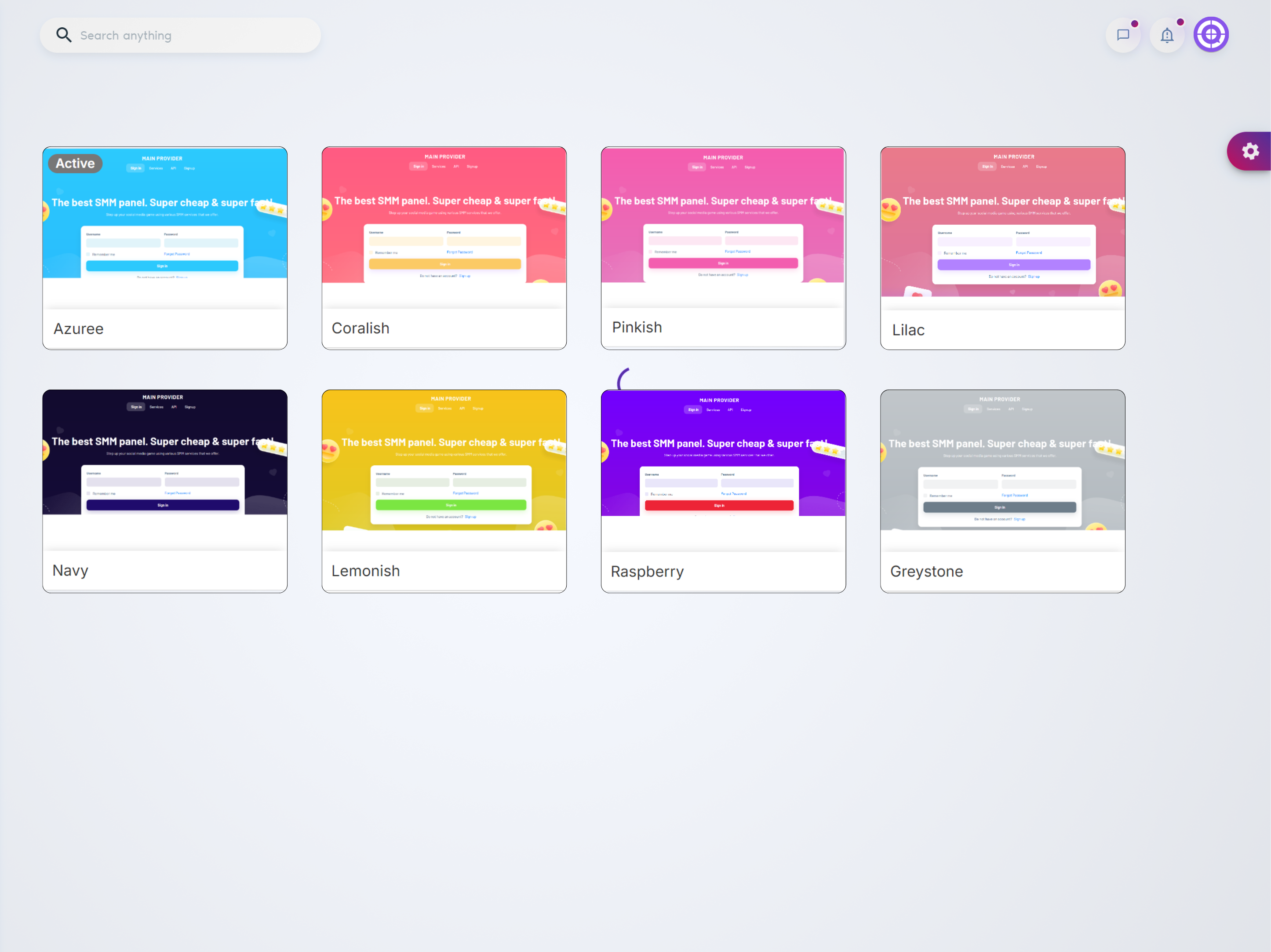The image size is (1271, 952).
Task: Click the Coralish theme name label
Action: pyautogui.click(x=360, y=328)
